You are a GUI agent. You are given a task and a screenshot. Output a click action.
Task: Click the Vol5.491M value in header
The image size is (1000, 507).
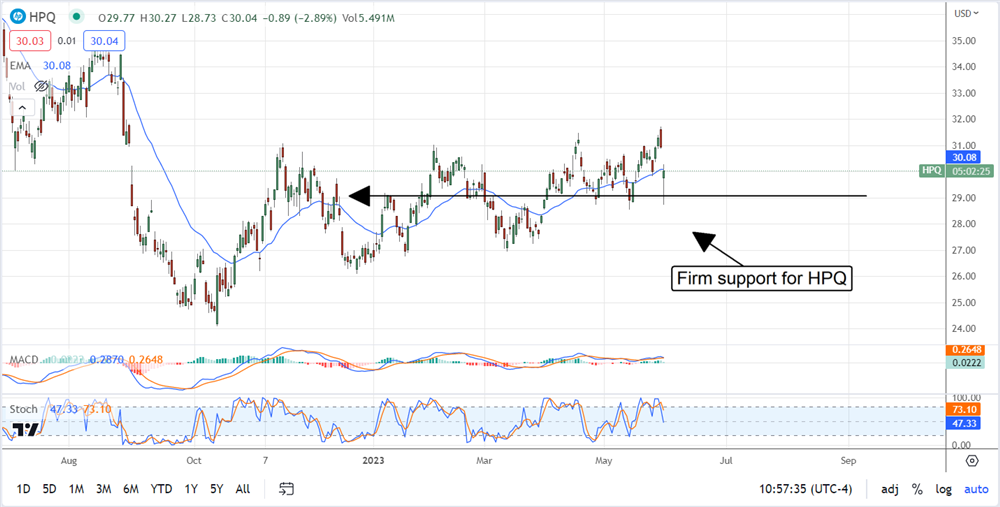pyautogui.click(x=368, y=18)
